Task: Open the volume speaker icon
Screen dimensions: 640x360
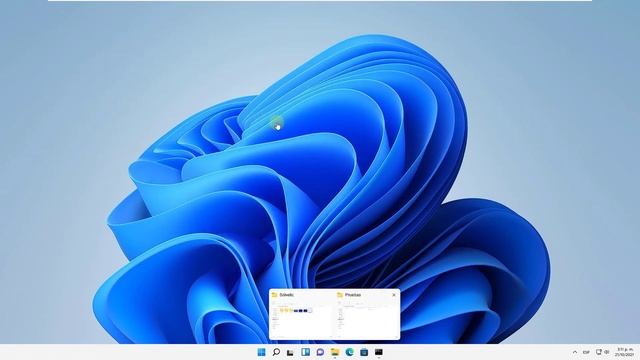Action: click(607, 352)
